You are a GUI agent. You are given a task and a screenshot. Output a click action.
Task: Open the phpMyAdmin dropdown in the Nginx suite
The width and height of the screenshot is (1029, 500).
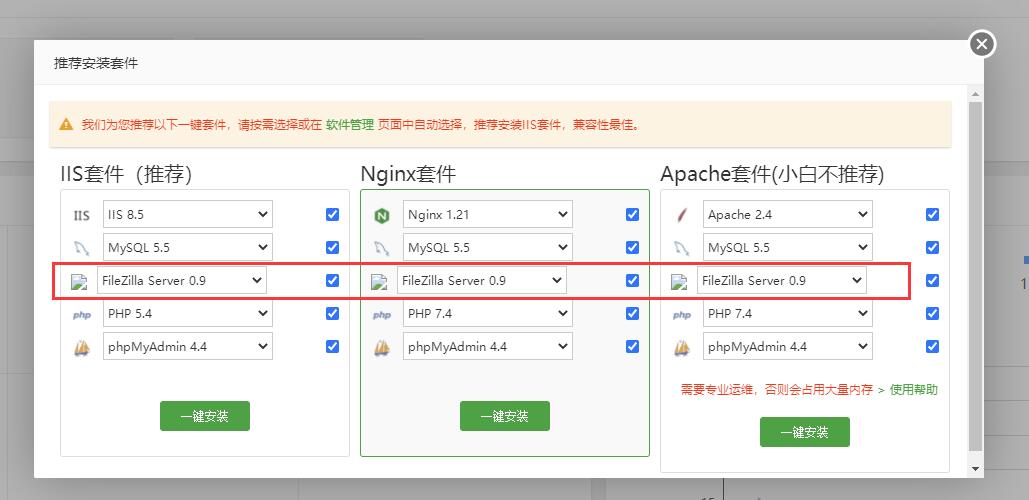coord(488,346)
